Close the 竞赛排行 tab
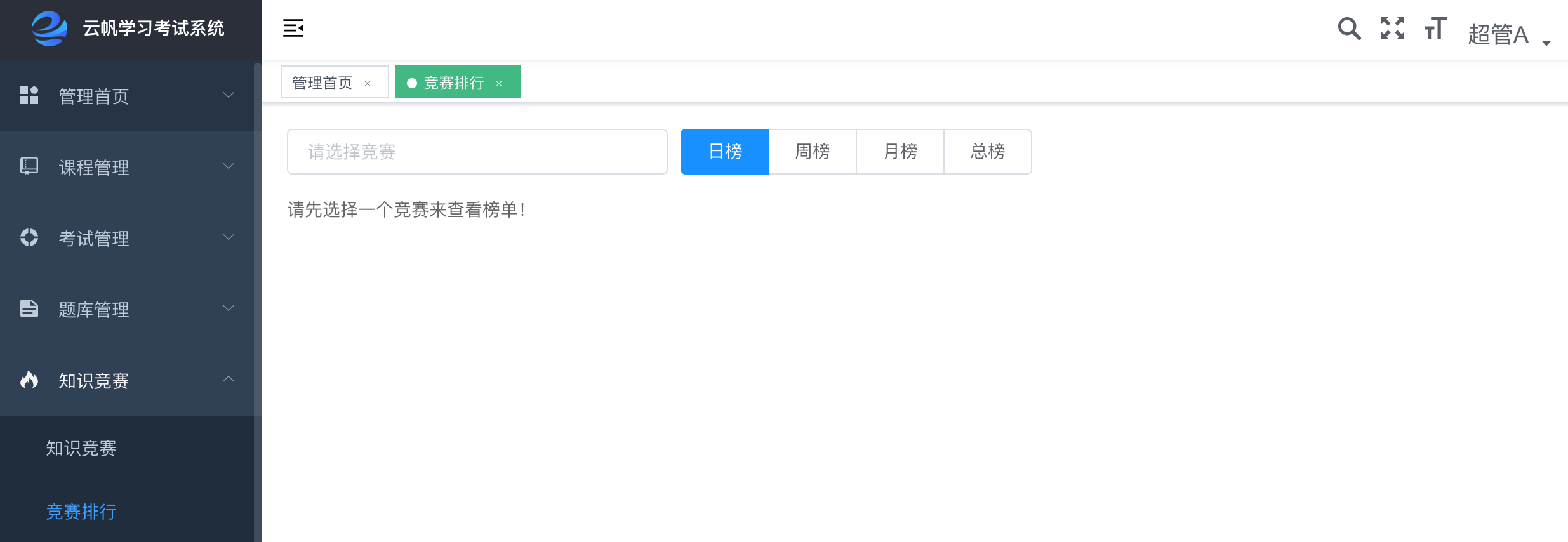The image size is (1568, 542). 499,84
